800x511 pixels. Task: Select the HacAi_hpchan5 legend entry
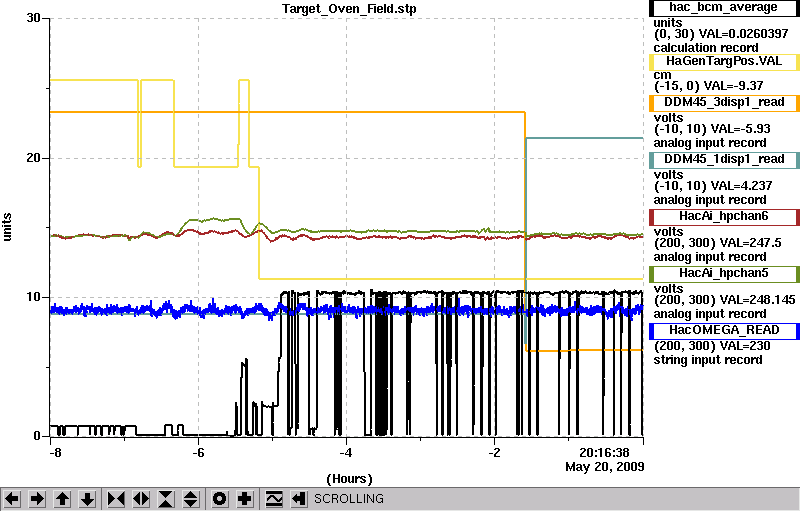[x=723, y=274]
